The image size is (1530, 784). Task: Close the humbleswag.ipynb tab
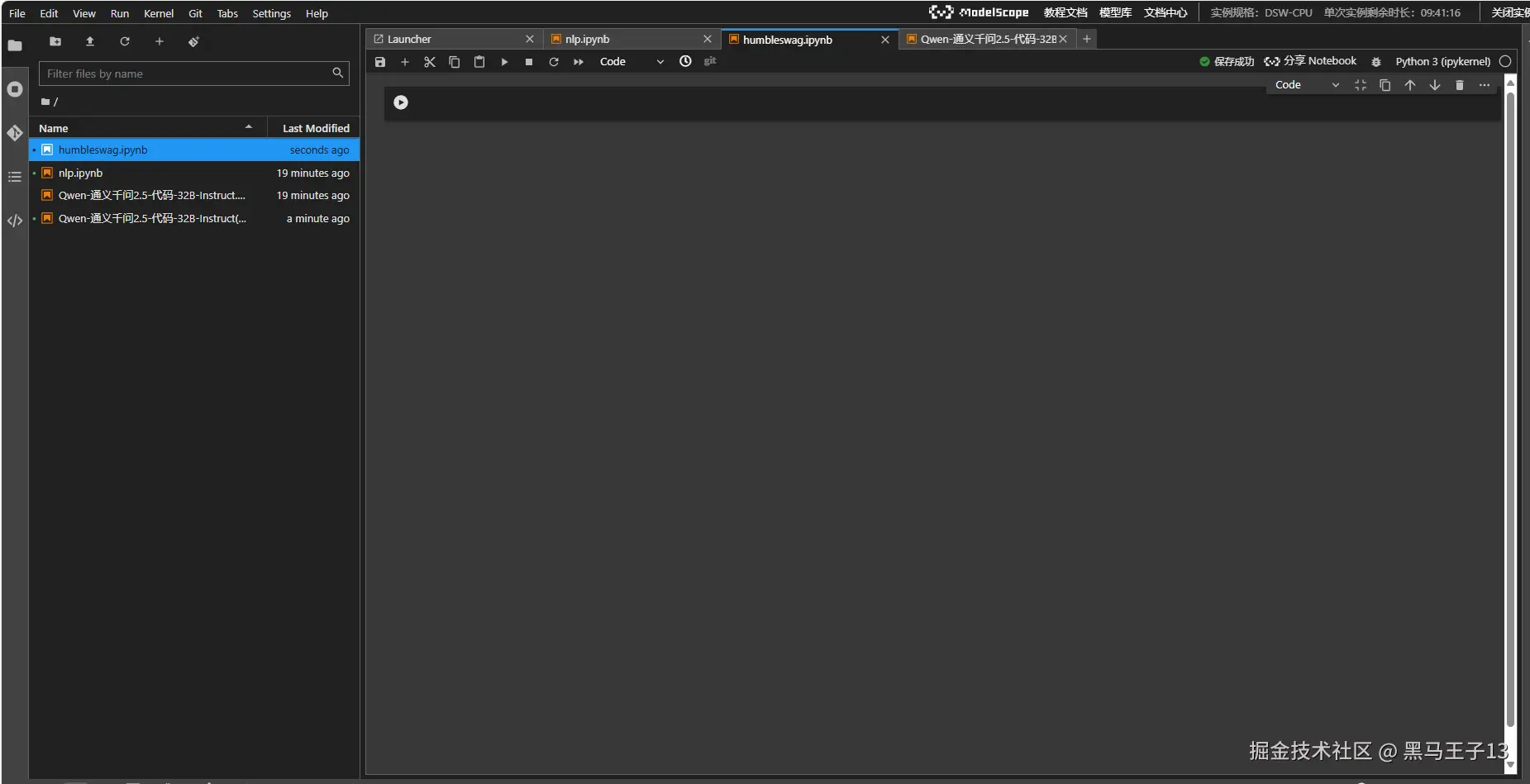pos(885,40)
